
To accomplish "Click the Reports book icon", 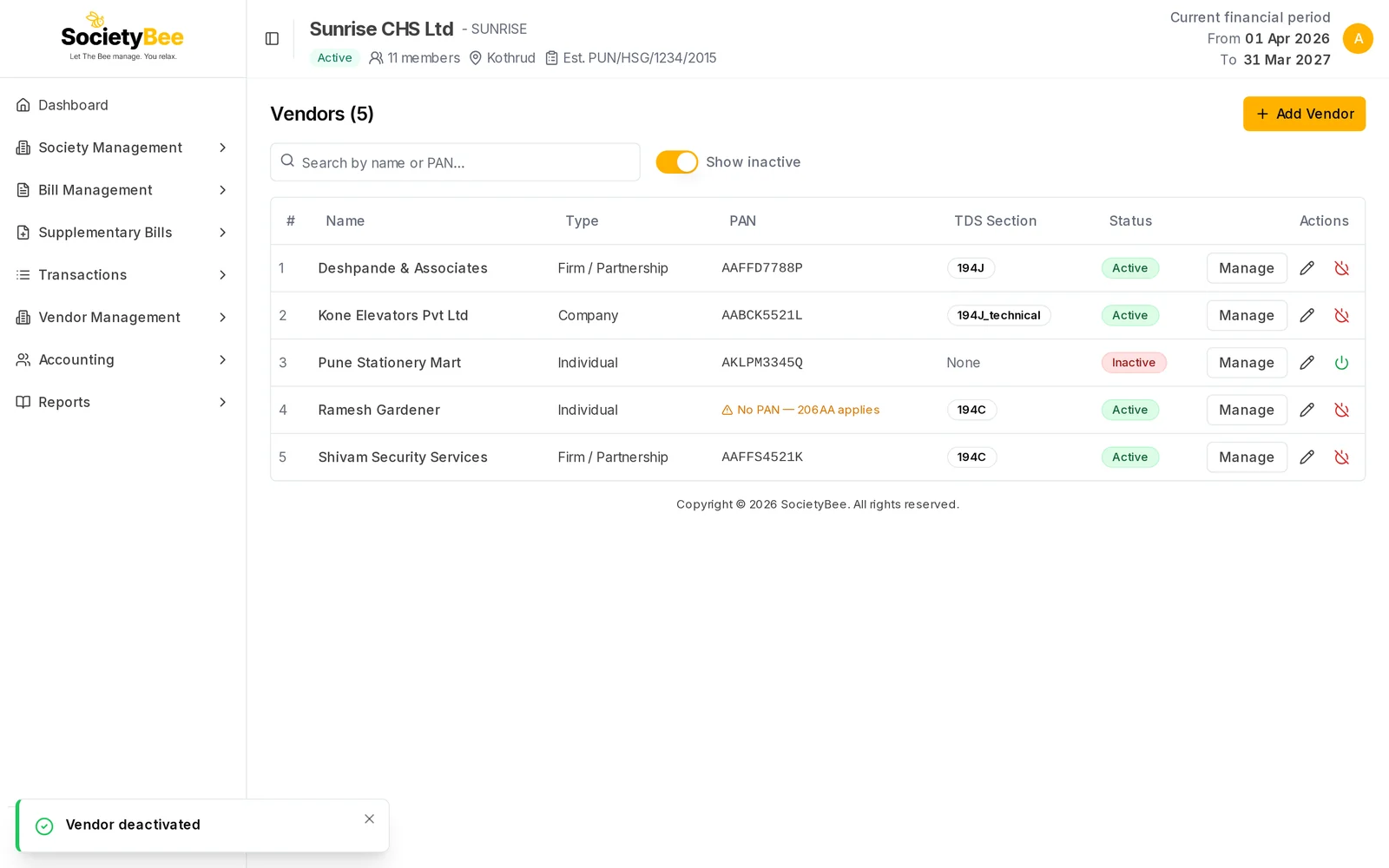I will [x=23, y=402].
